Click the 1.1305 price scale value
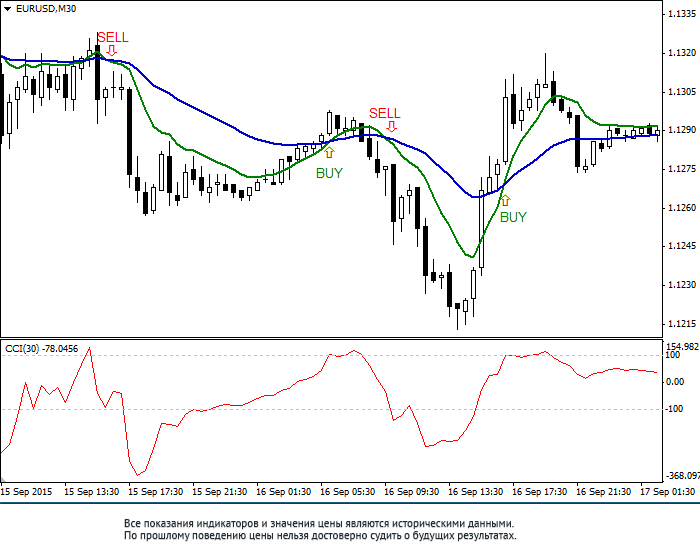 682,92
